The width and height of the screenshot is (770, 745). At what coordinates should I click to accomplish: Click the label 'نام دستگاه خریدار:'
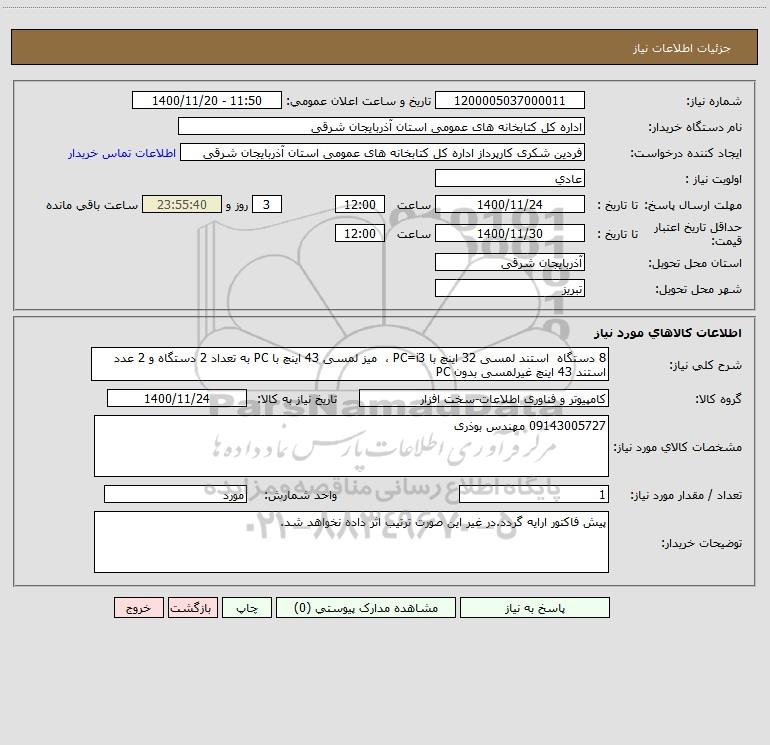tap(695, 128)
